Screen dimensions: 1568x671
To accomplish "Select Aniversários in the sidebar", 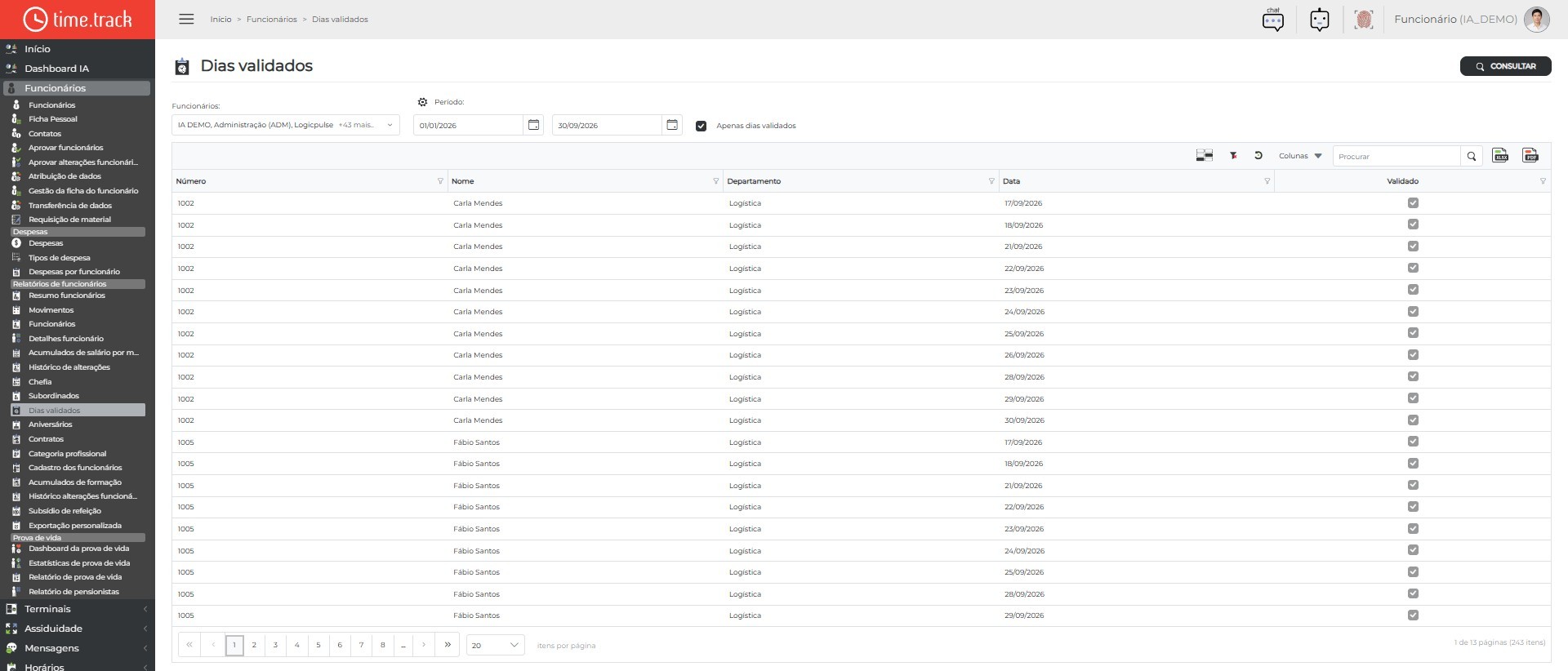I will click(x=51, y=424).
